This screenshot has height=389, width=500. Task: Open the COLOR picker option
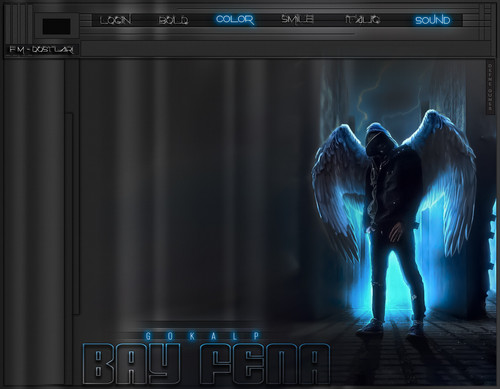235,19
